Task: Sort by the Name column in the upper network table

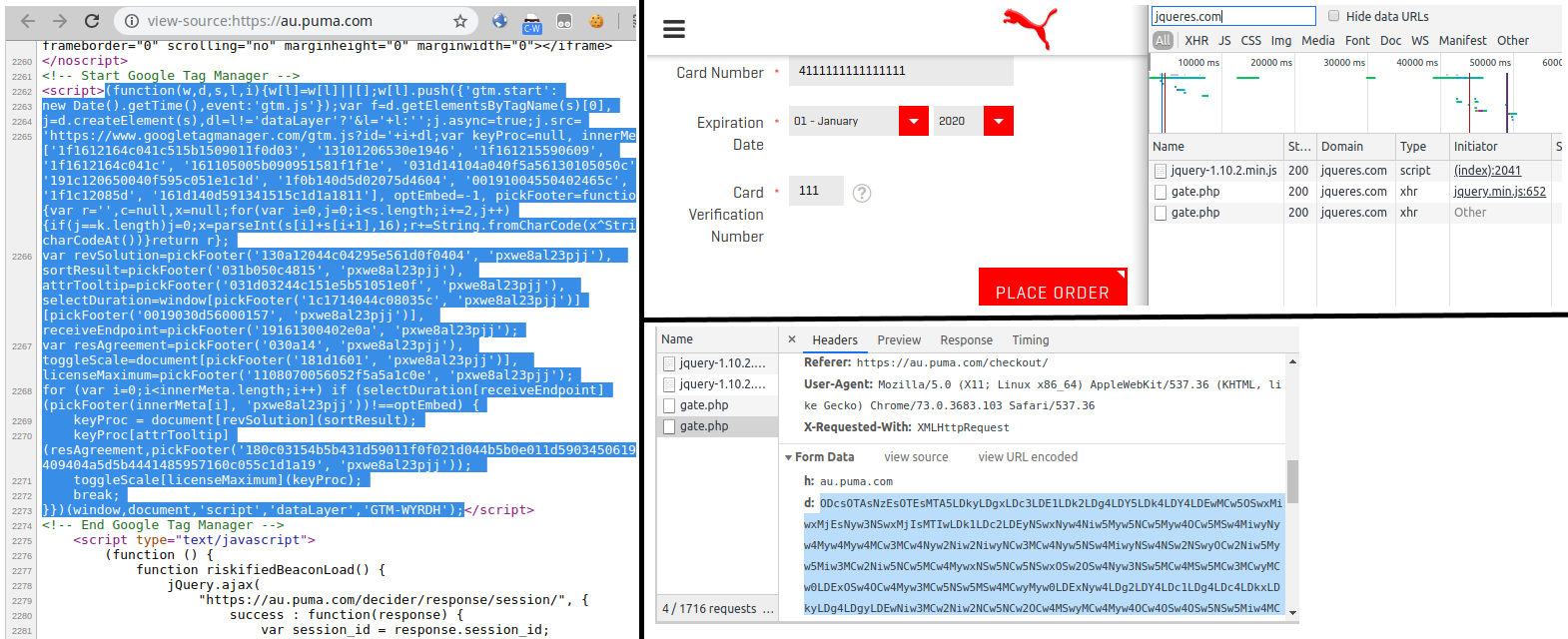Action: point(1215,146)
